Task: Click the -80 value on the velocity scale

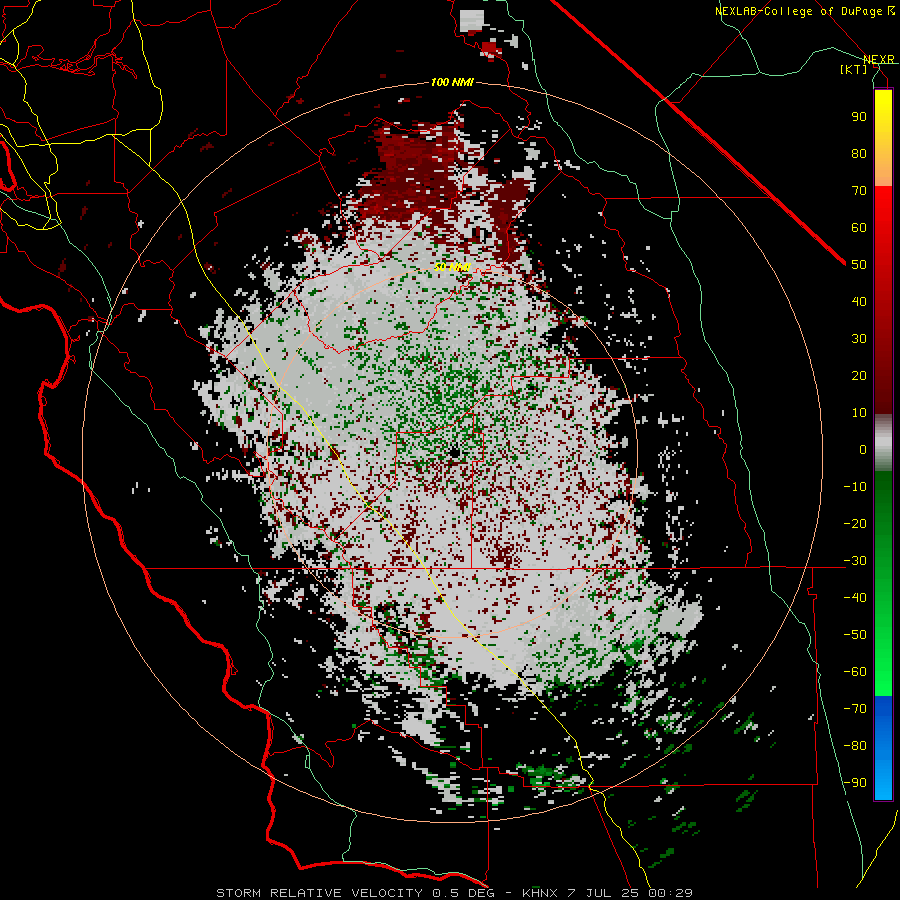Action: click(855, 746)
